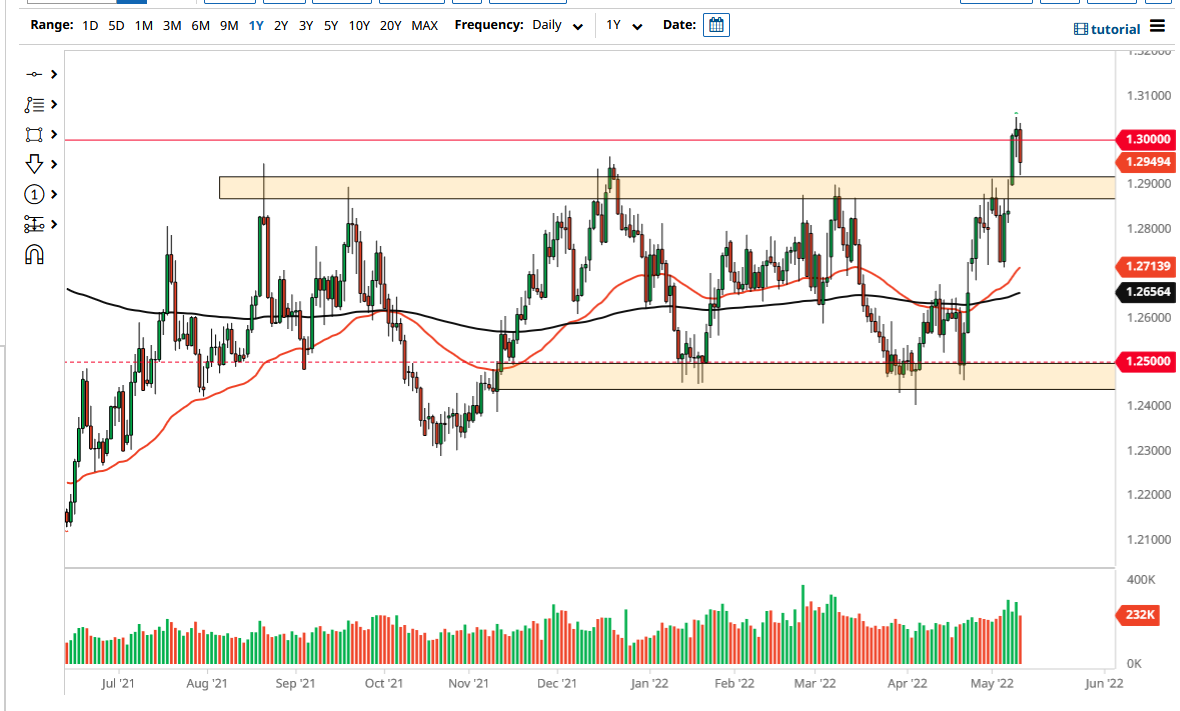Select the 5Y range tab
Viewport: 1180px width, 711px height.
click(330, 24)
